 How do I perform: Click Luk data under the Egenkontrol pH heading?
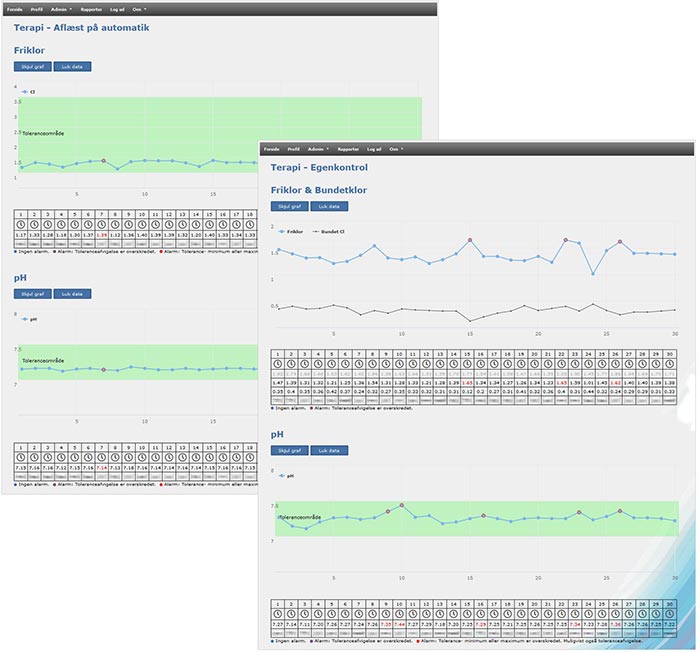tap(328, 450)
